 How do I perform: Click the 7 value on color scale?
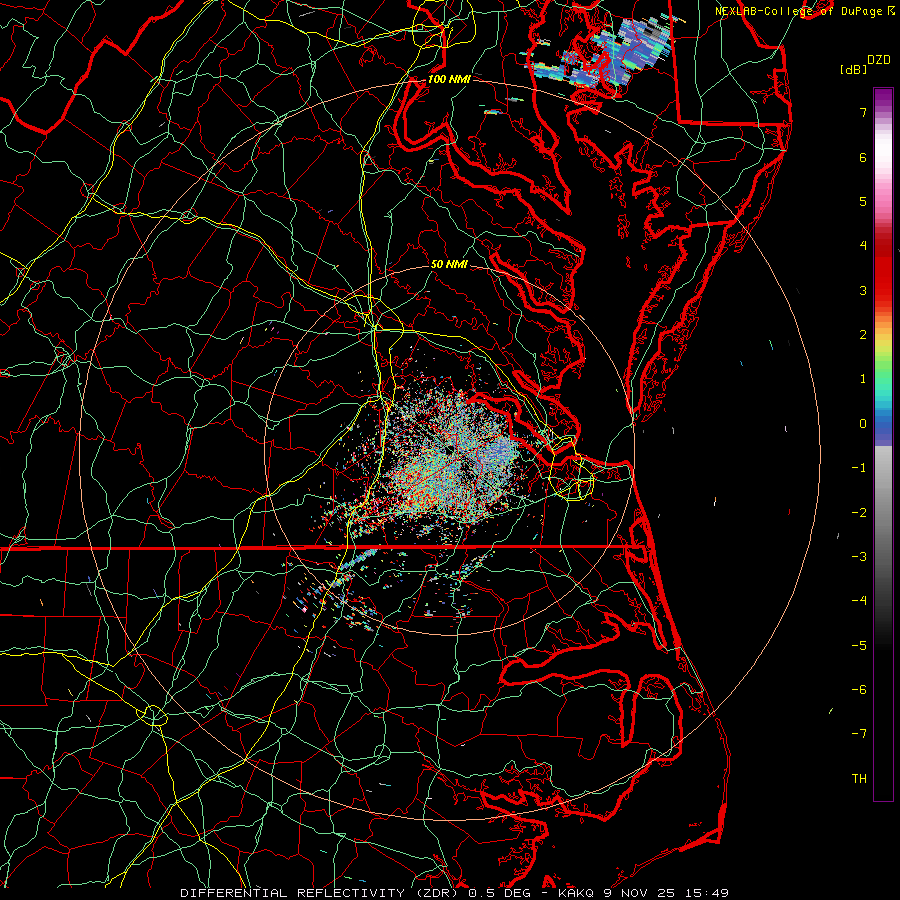863,112
